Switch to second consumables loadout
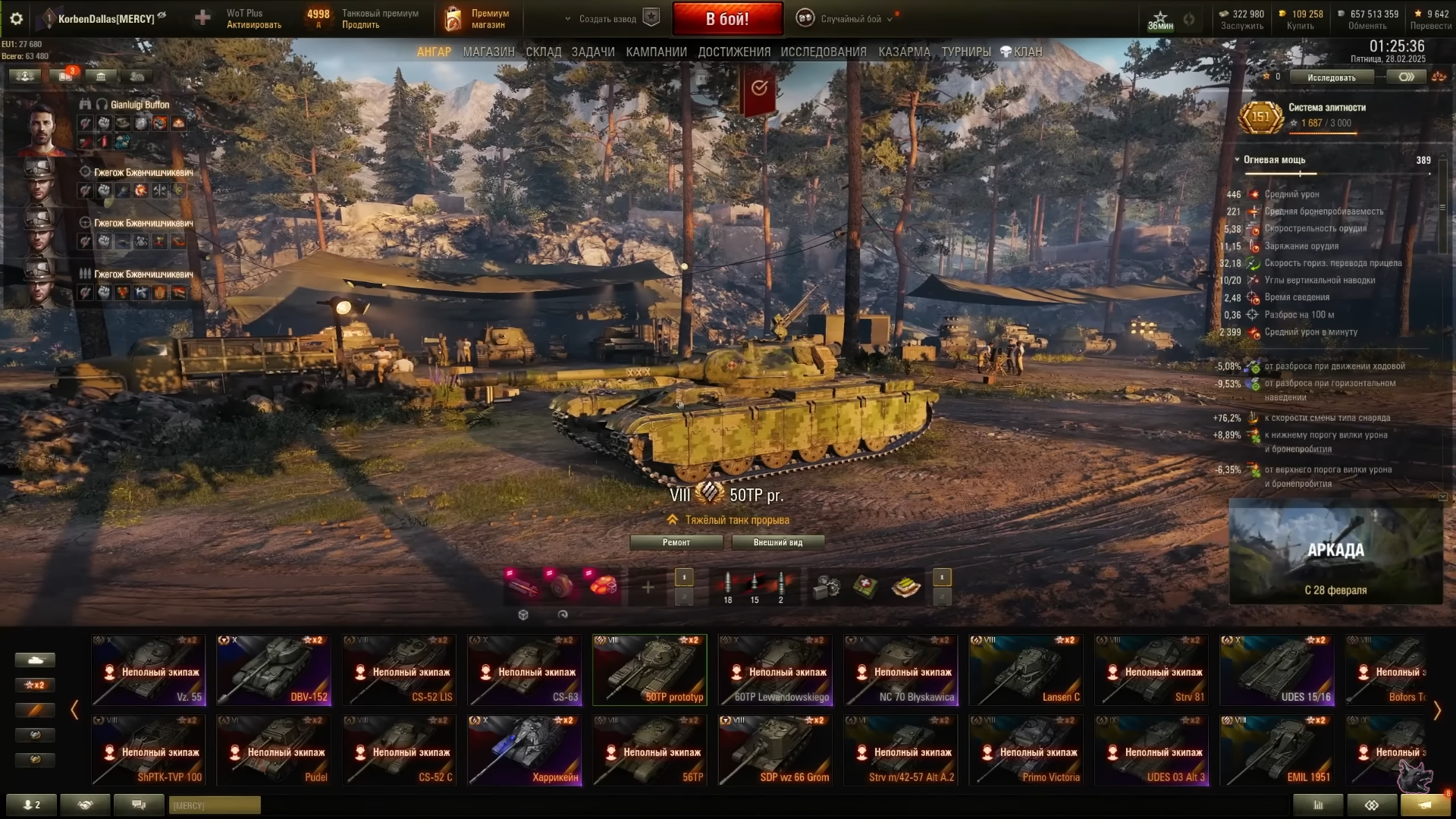This screenshot has height=819, width=1456. pyautogui.click(x=942, y=598)
